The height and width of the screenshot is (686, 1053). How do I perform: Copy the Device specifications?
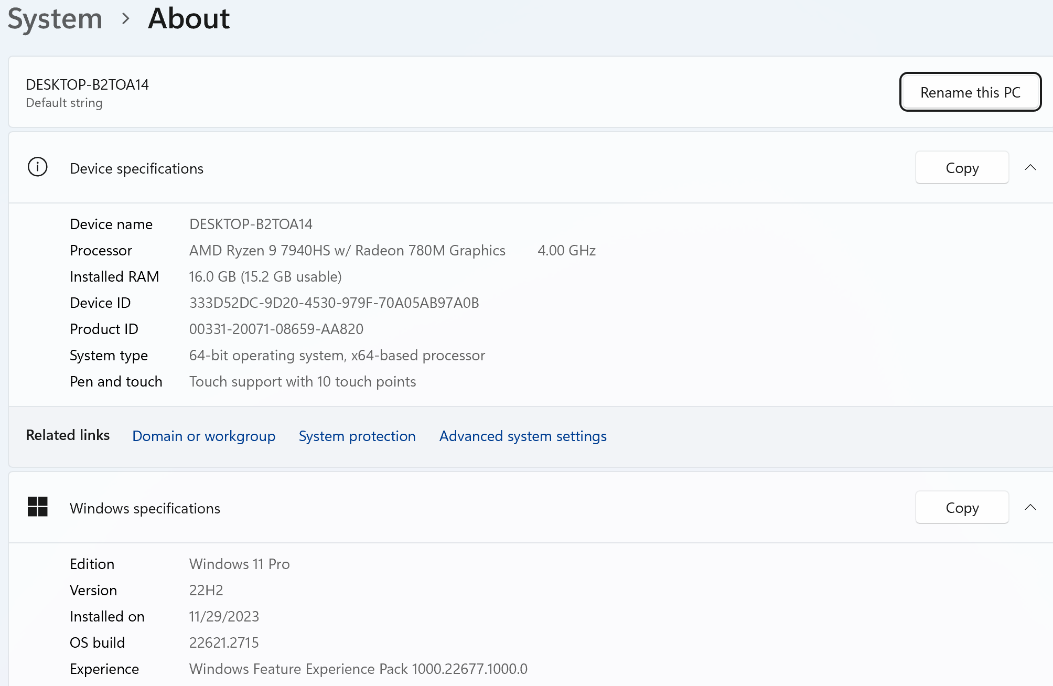click(962, 168)
